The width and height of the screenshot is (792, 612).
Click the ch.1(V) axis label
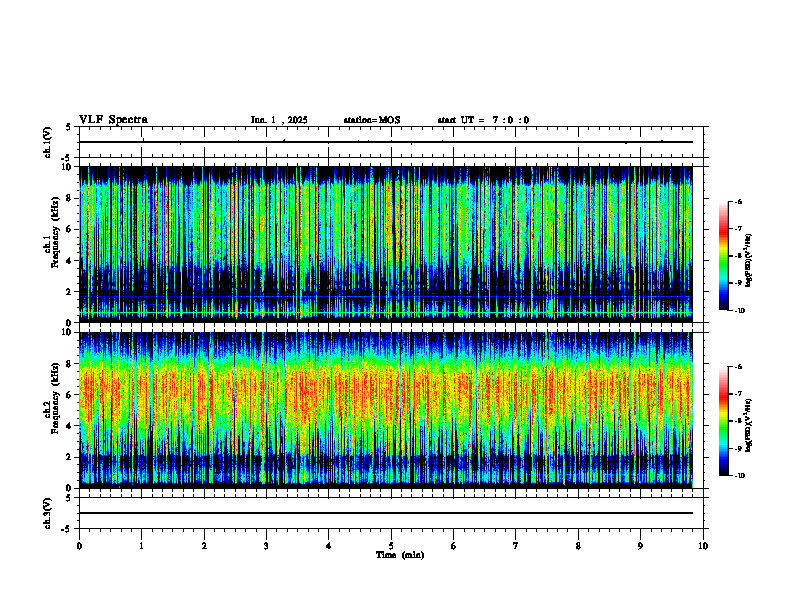click(48, 142)
